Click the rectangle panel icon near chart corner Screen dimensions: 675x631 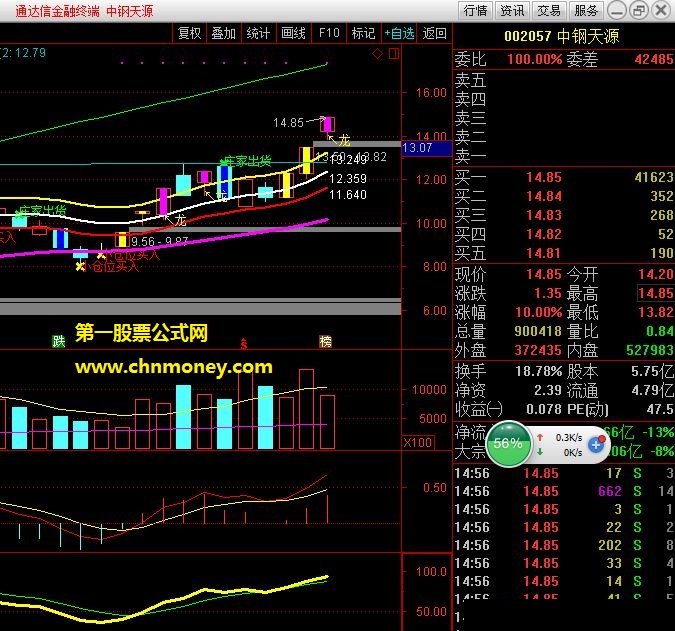click(x=394, y=54)
